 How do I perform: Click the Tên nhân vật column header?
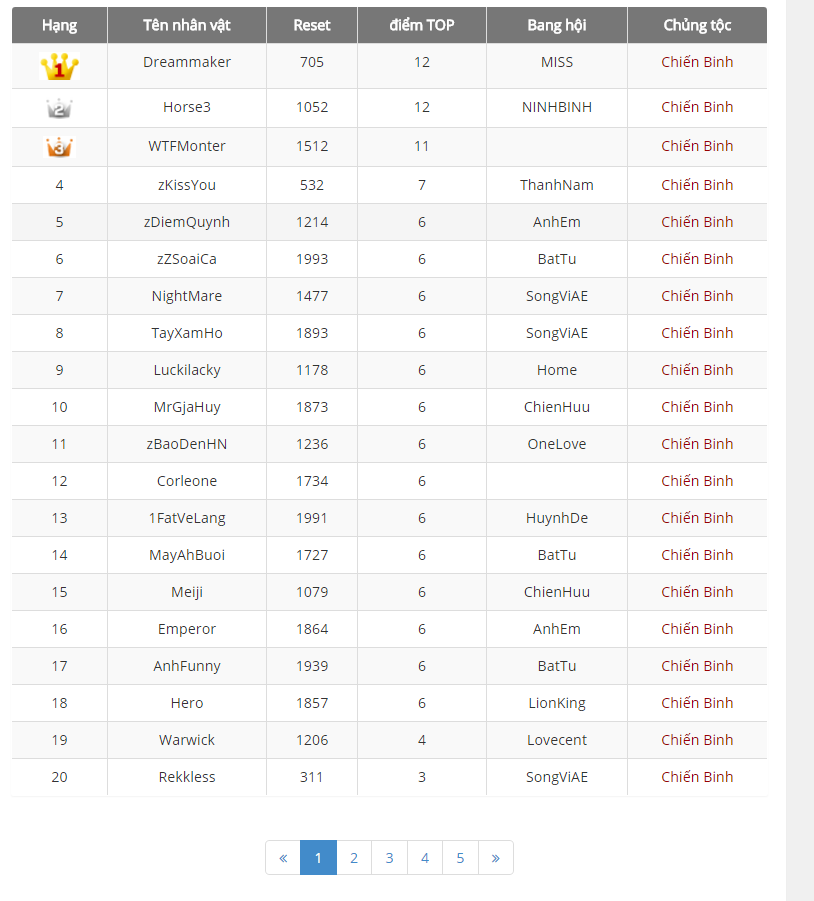coord(187,25)
